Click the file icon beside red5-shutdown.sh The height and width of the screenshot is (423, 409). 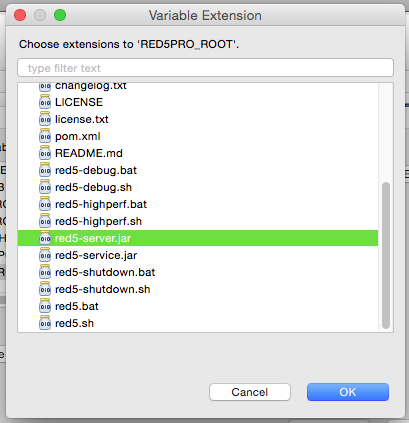pos(45,289)
